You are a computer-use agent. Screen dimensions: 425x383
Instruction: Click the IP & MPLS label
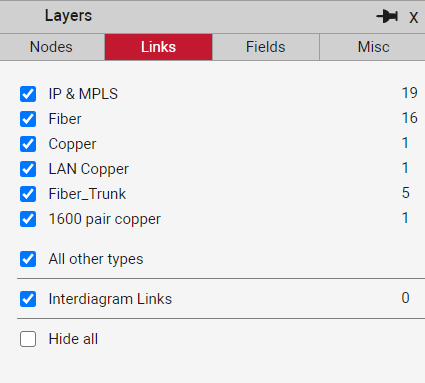[x=83, y=94]
